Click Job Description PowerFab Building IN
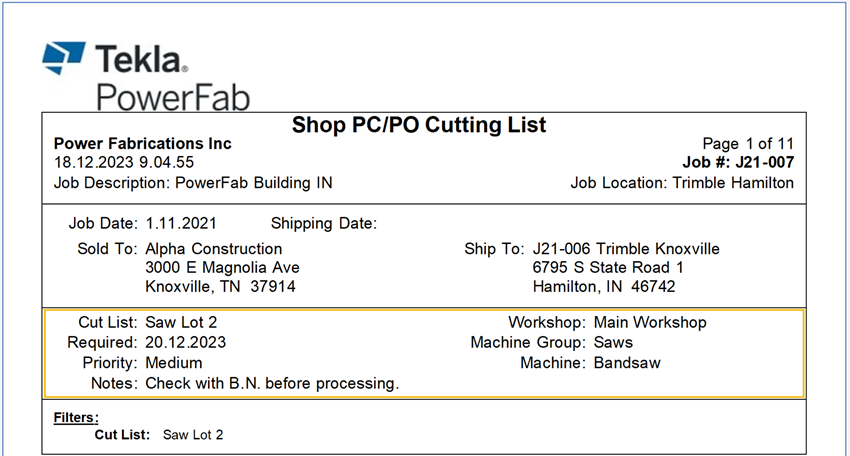This screenshot has width=850, height=456. point(192,183)
